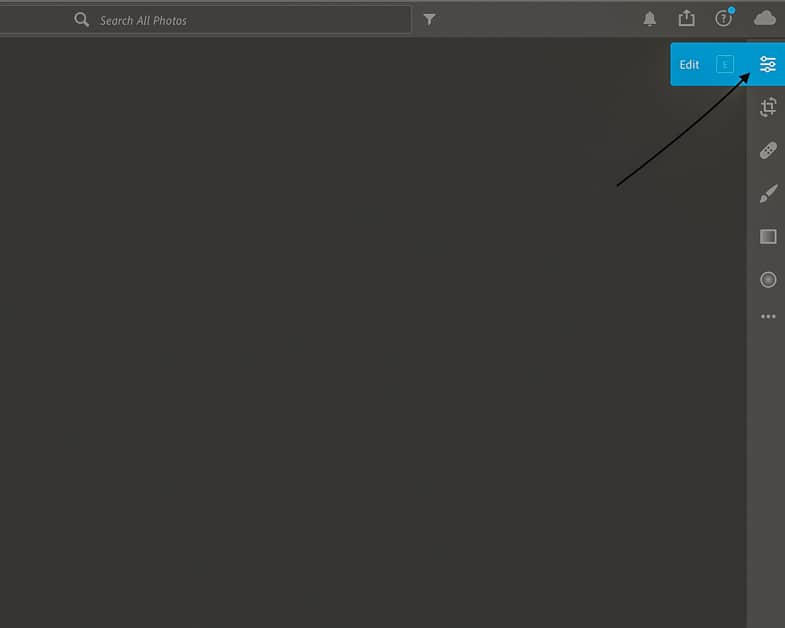Open the filter funnel icon
Viewport: 785px width, 628px height.
coord(429,20)
